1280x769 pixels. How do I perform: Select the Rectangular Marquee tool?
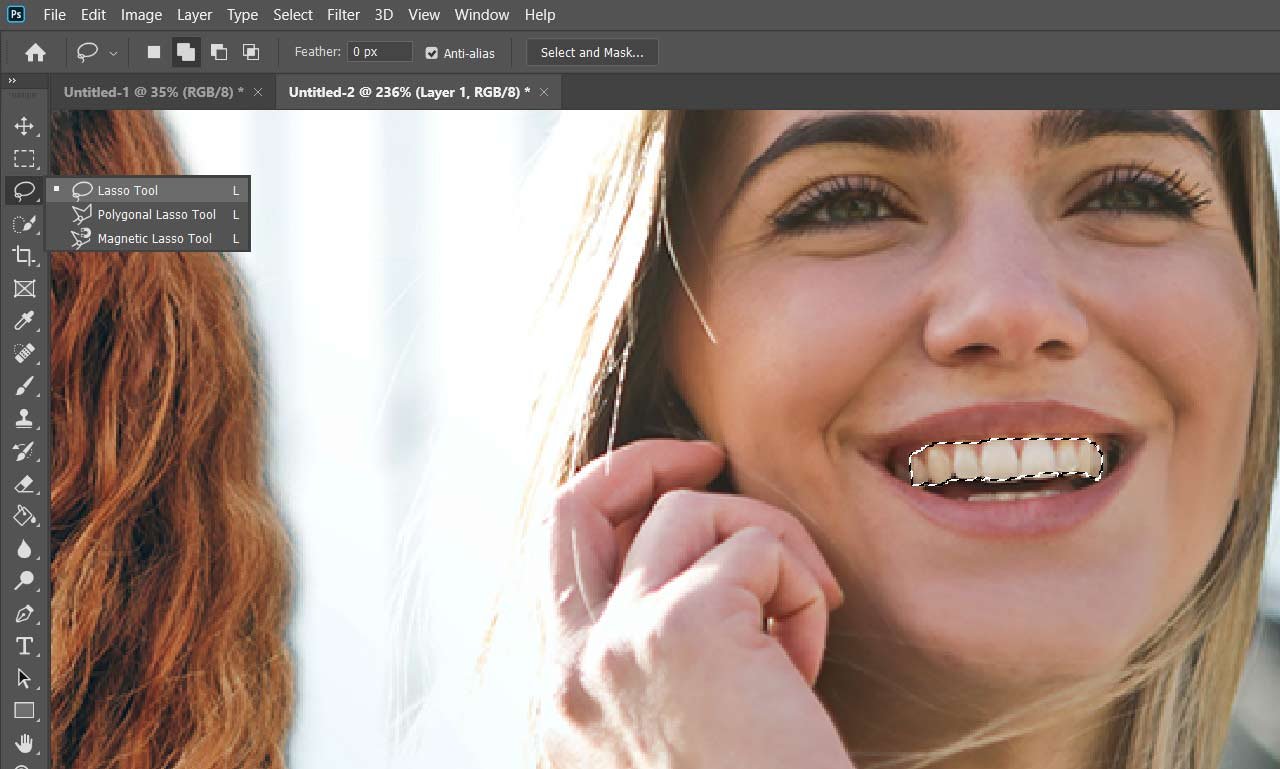click(x=24, y=158)
